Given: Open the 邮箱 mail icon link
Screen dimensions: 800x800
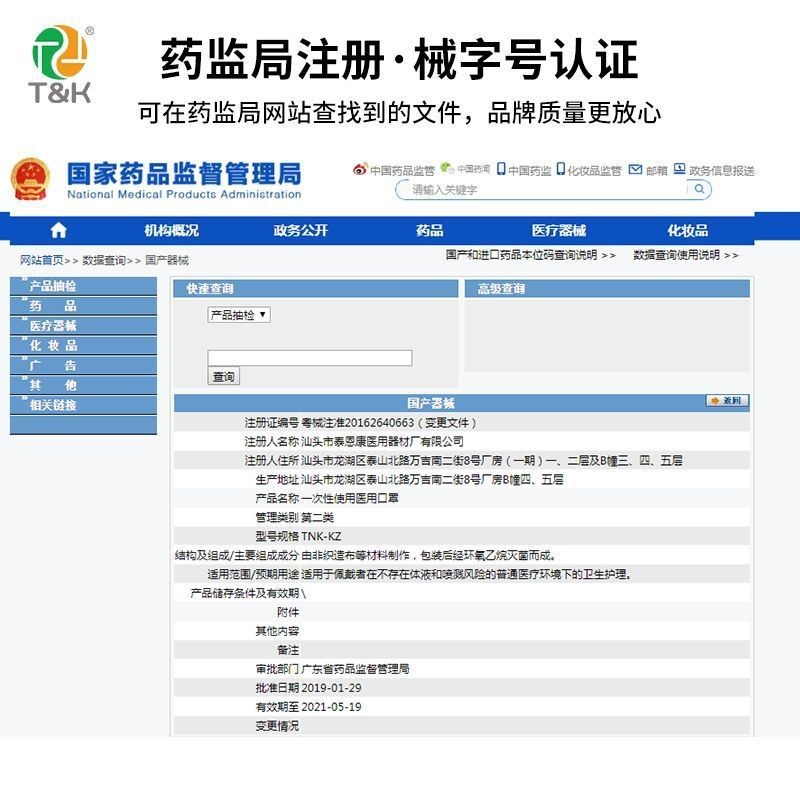Looking at the screenshot, I should point(635,169).
